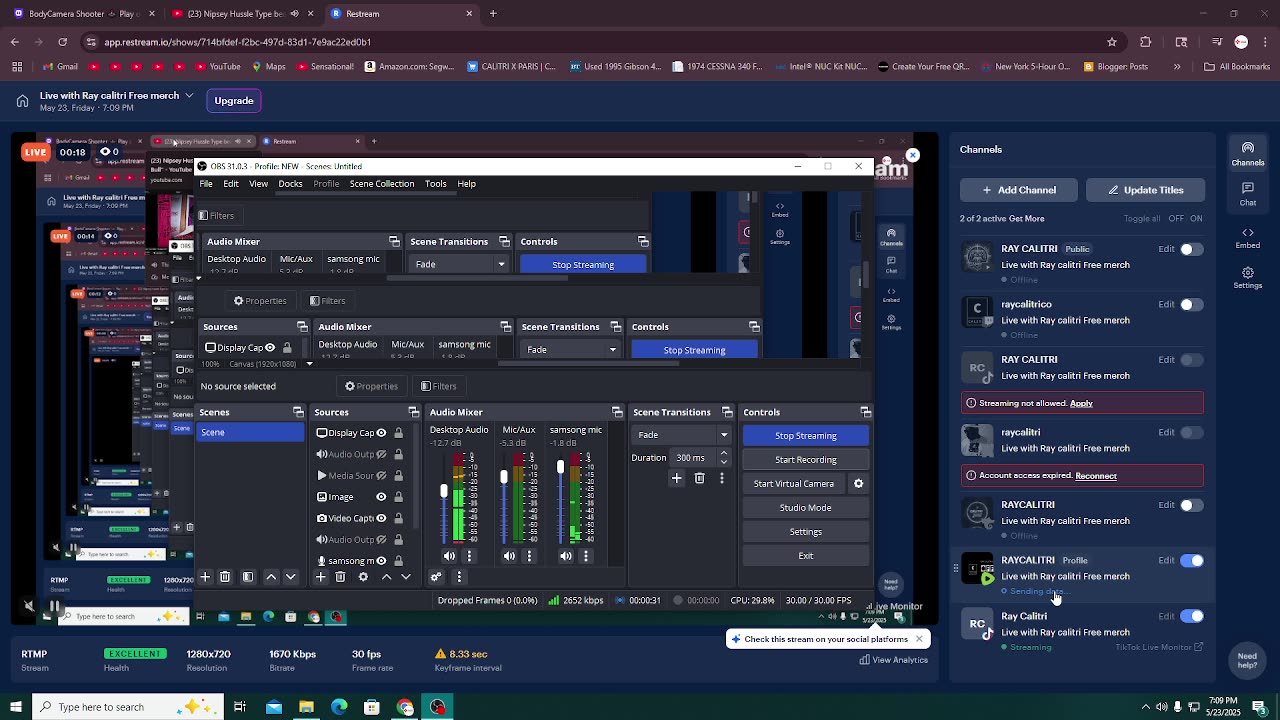The height and width of the screenshot is (720, 1280).
Task: Mute the Desktop Audio speaker icon
Action: point(449,556)
